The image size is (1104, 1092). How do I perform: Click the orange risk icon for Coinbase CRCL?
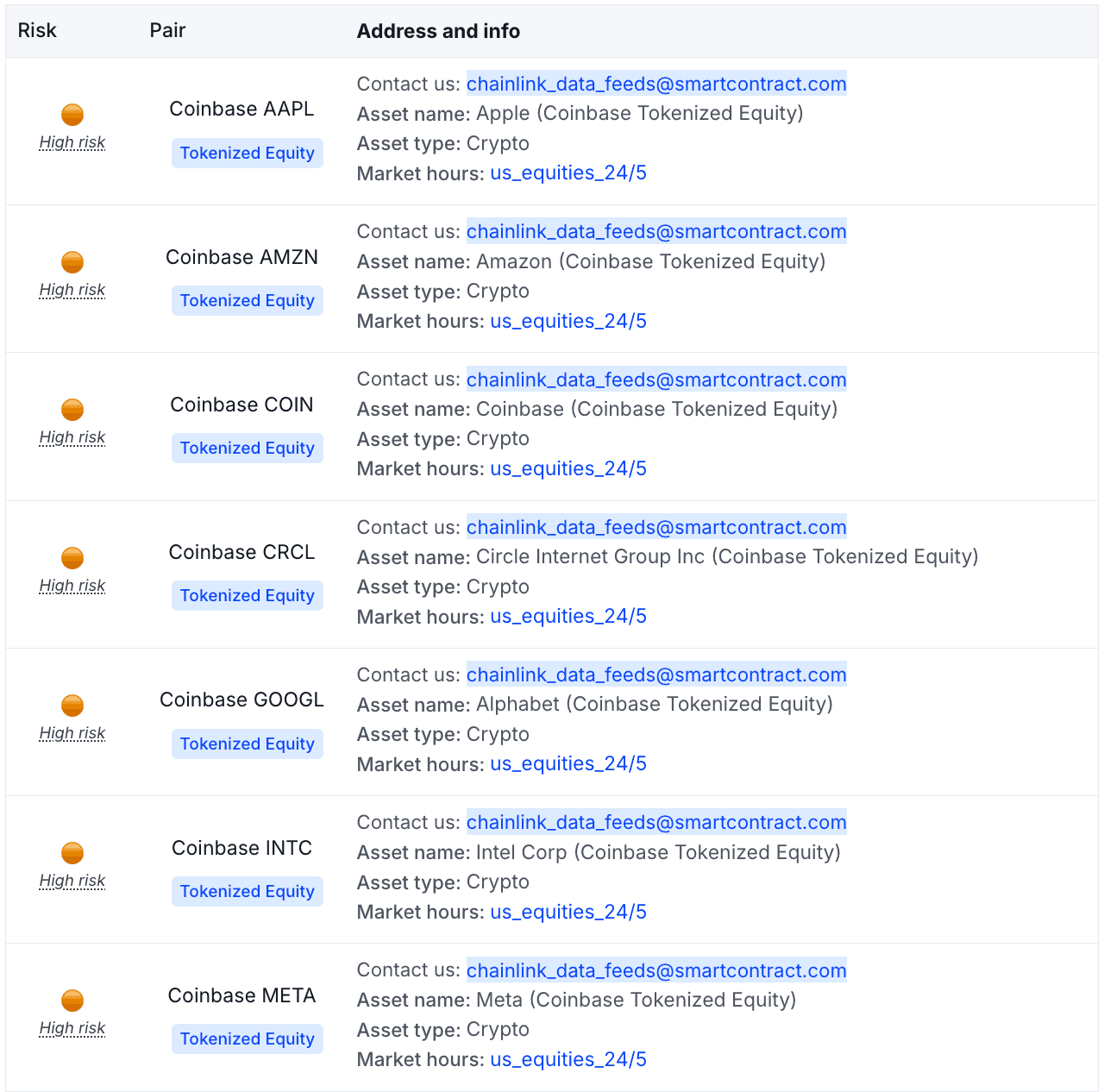coord(72,557)
